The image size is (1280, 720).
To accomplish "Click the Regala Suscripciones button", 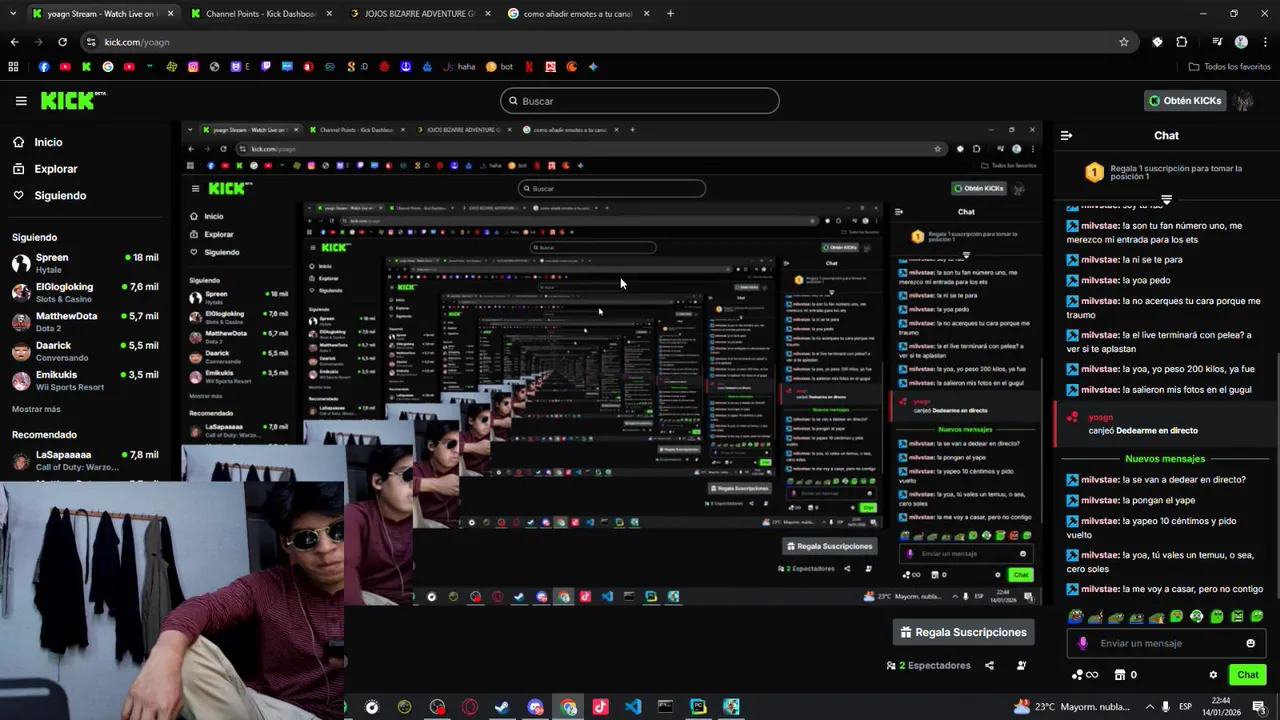I will point(963,632).
